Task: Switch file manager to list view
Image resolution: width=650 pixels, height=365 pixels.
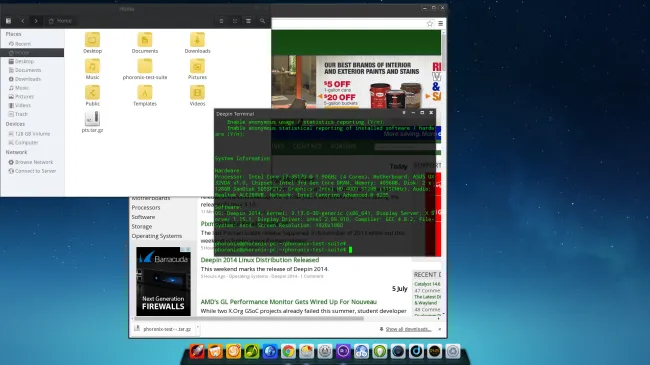Action: point(221,21)
